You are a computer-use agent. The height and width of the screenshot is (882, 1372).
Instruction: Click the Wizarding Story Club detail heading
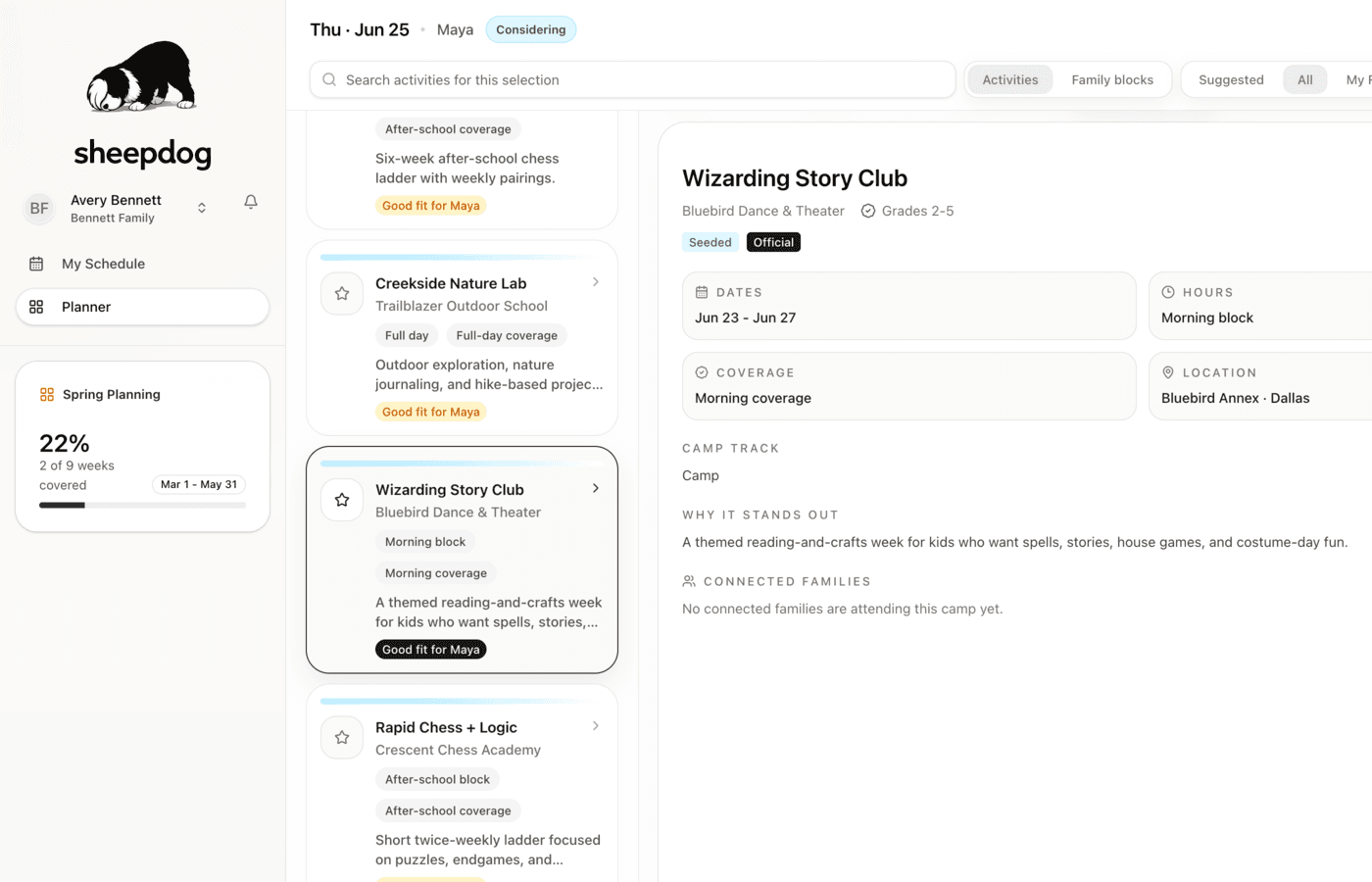[x=795, y=178]
